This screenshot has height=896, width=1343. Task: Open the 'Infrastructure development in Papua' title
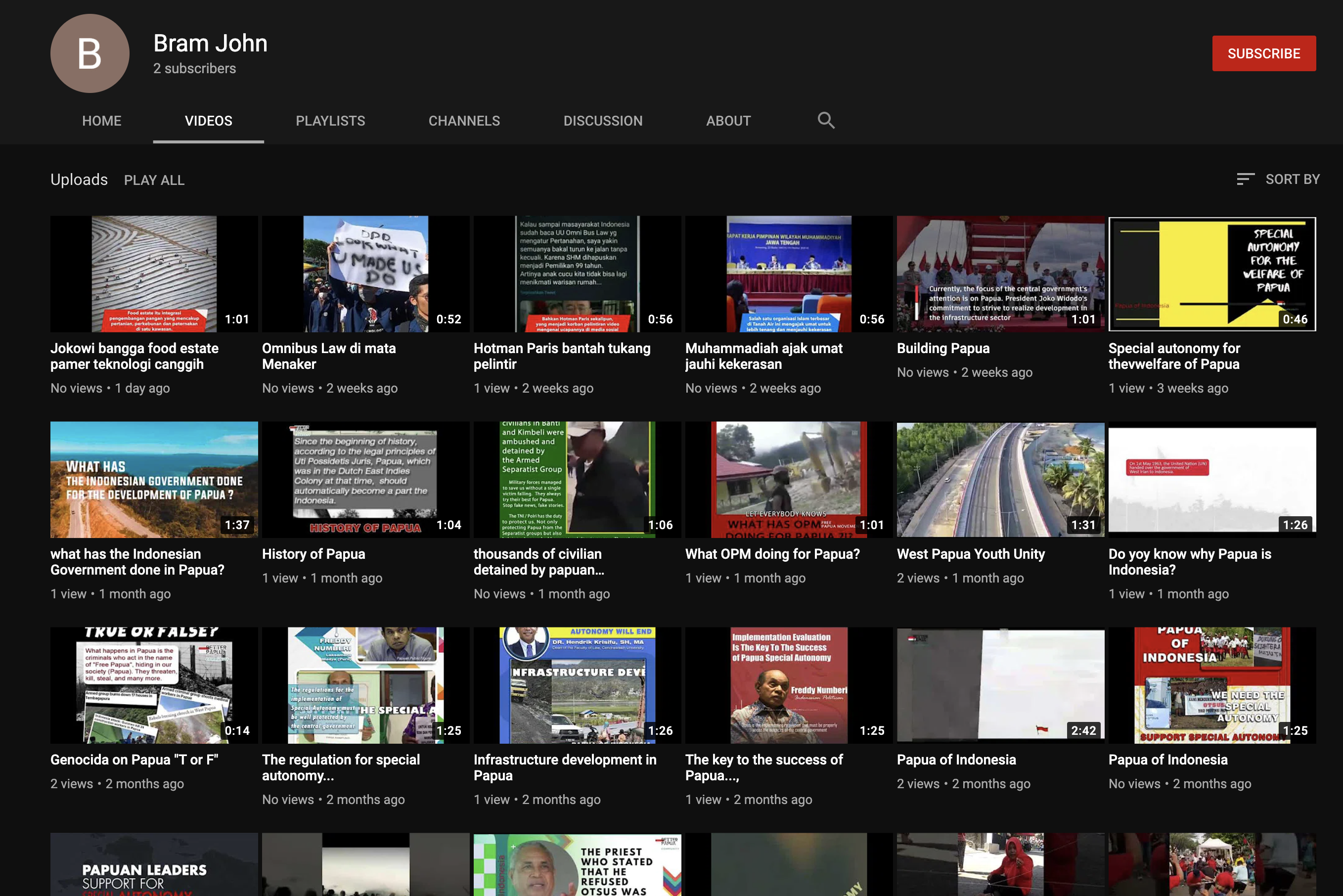pyautogui.click(x=565, y=767)
